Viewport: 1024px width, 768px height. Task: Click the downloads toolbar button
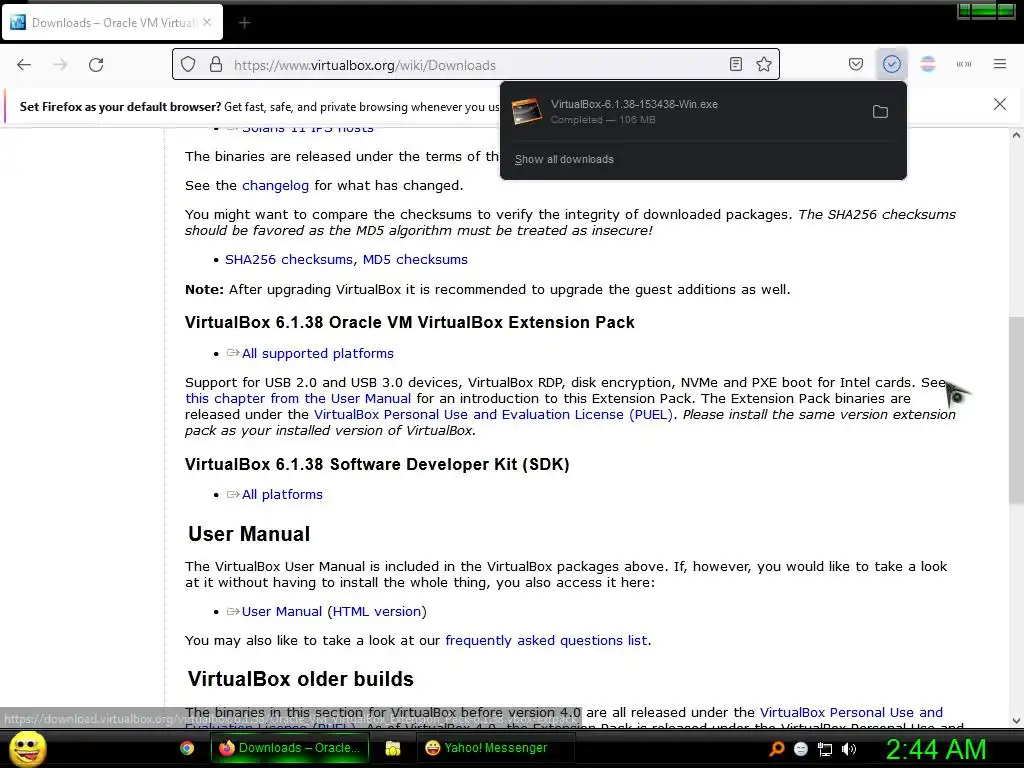(x=891, y=64)
